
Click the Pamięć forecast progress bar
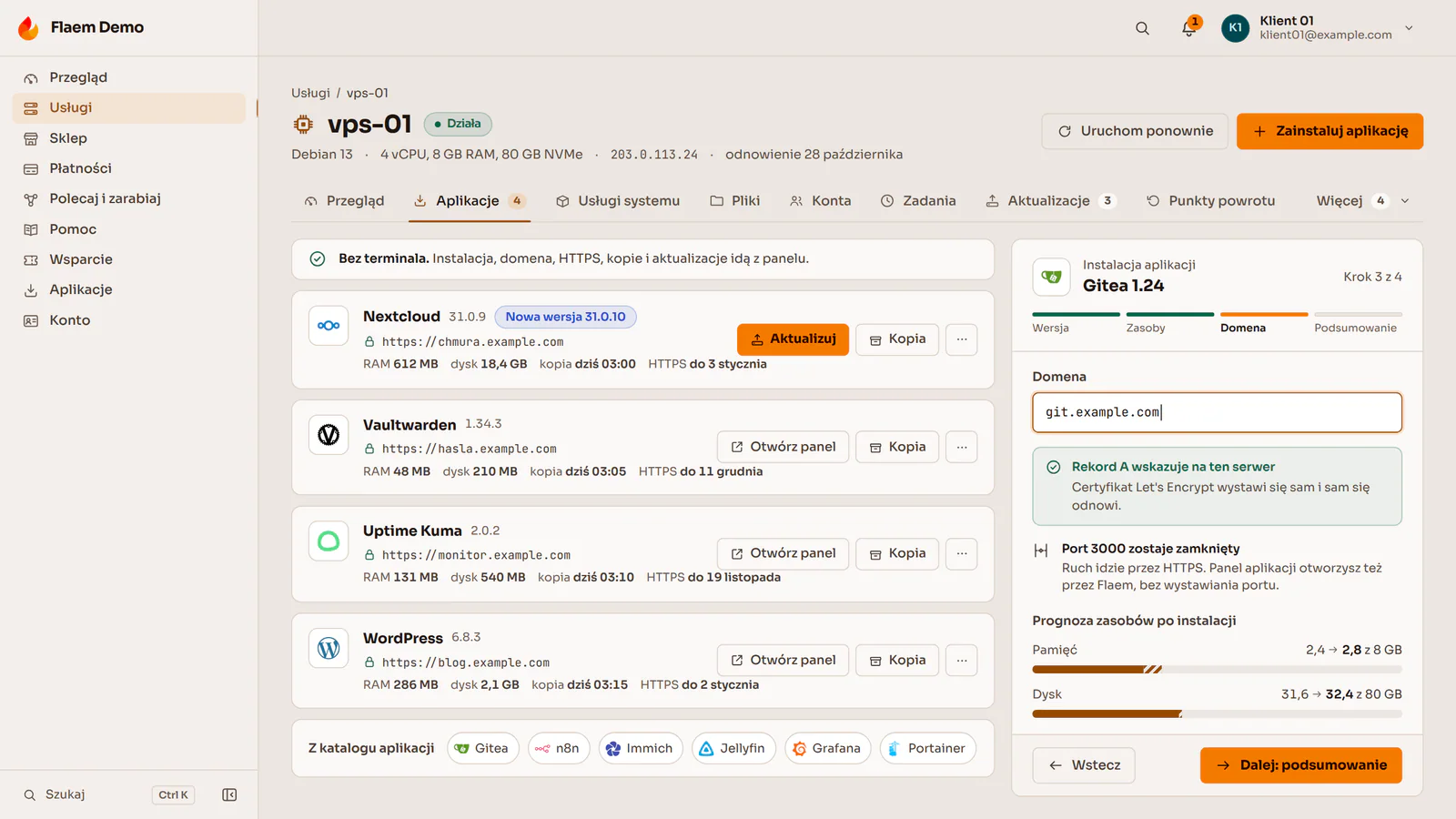(x=1217, y=670)
